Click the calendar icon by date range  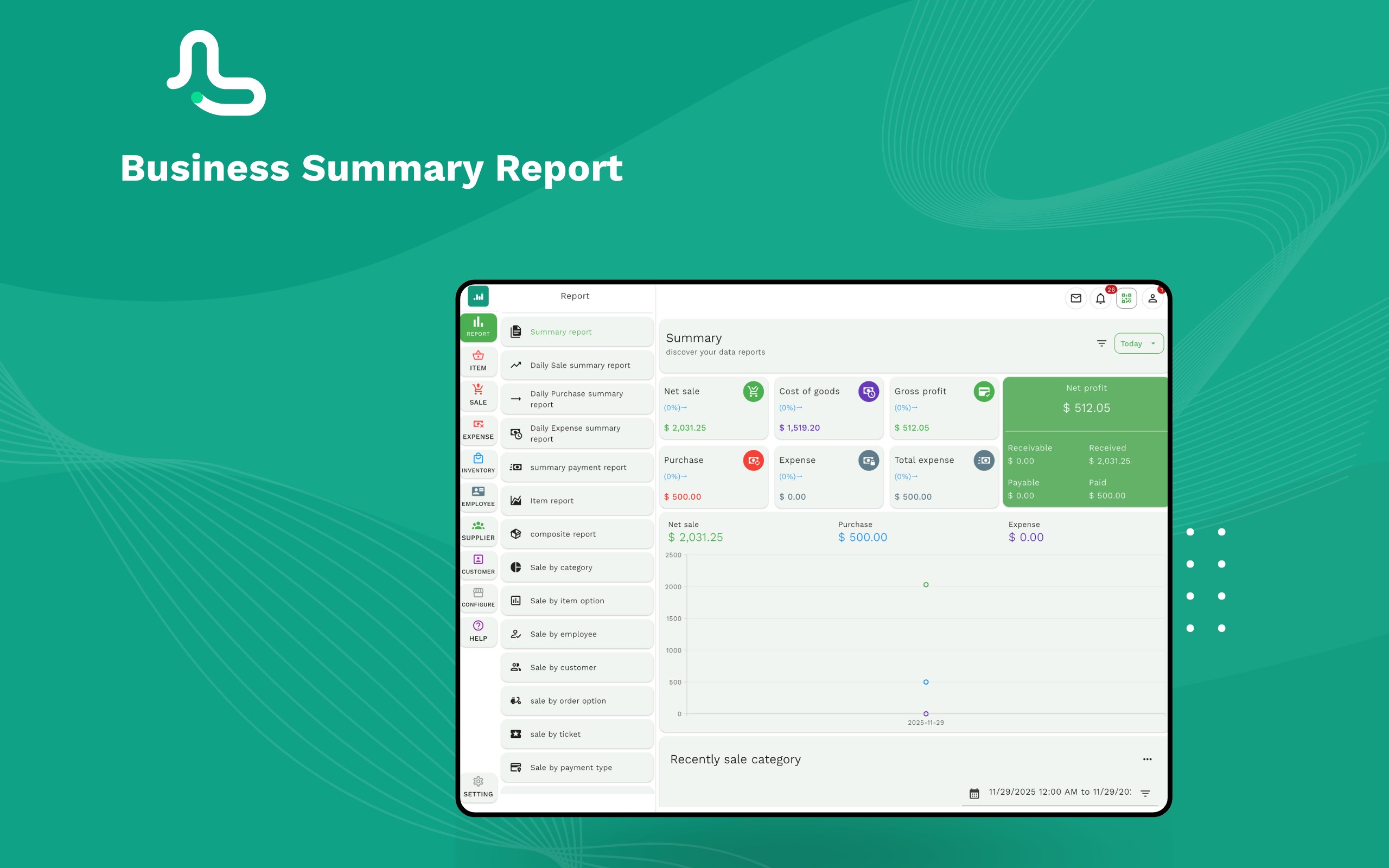[974, 793]
